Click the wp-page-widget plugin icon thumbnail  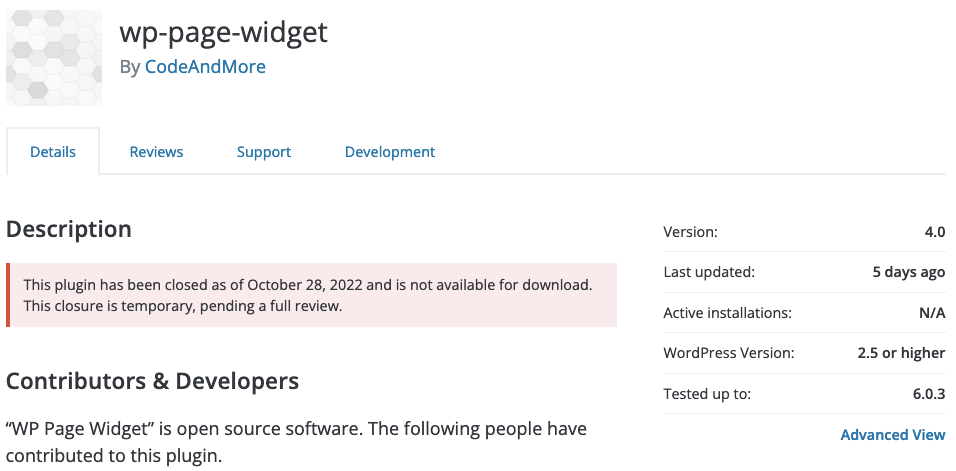[x=54, y=57]
